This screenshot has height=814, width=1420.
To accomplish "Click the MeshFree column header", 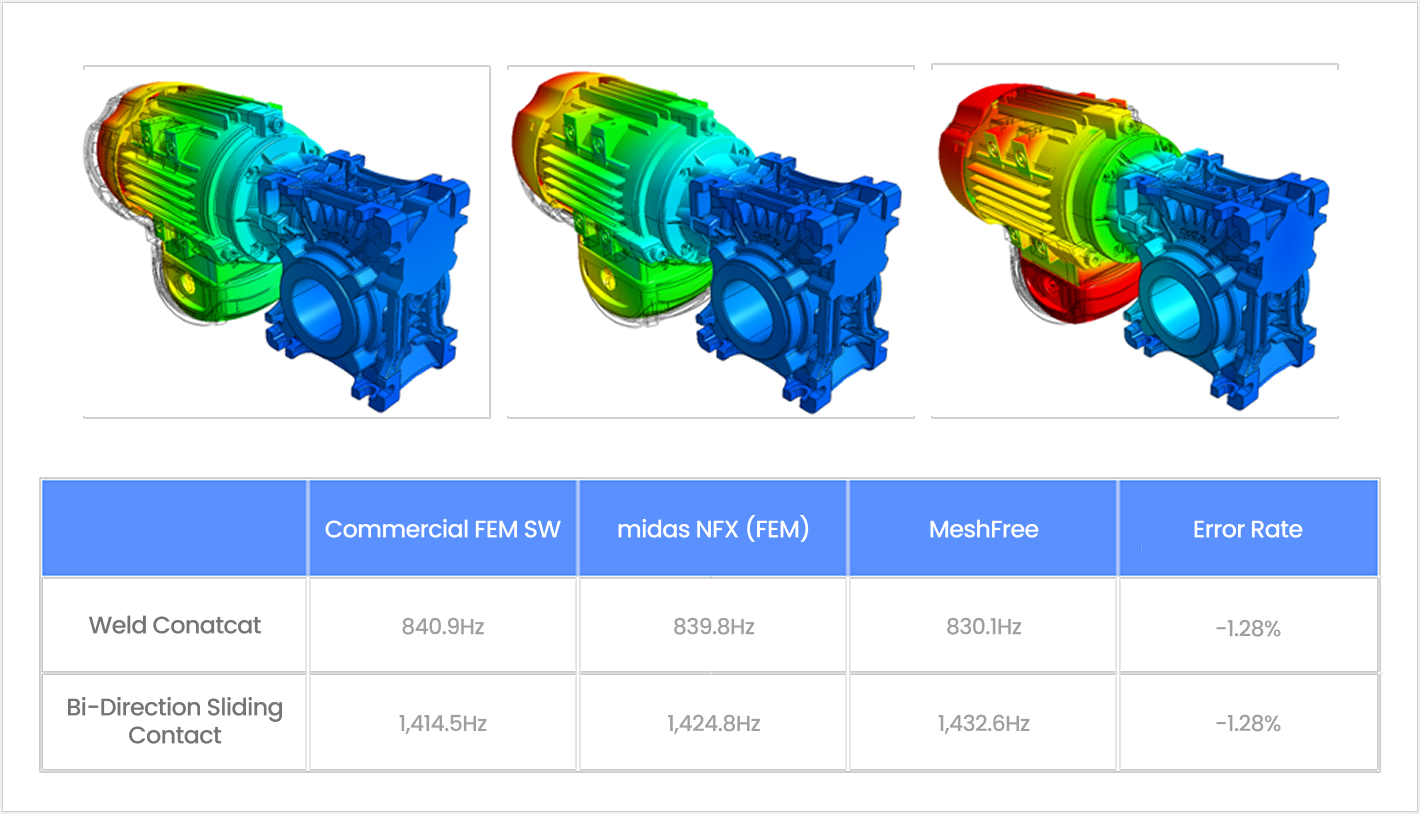I will click(x=983, y=529).
